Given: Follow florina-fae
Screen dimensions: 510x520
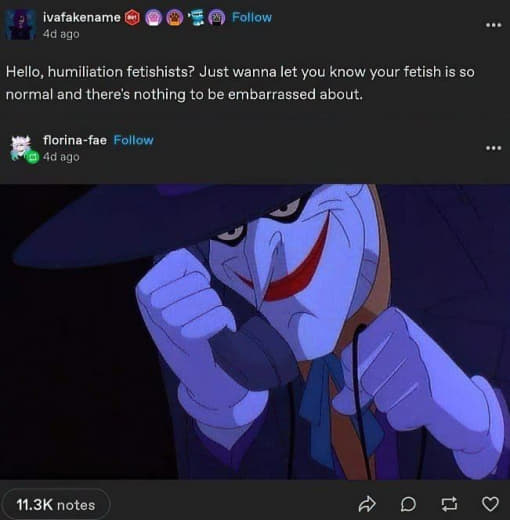Looking at the screenshot, I should coord(133,140).
